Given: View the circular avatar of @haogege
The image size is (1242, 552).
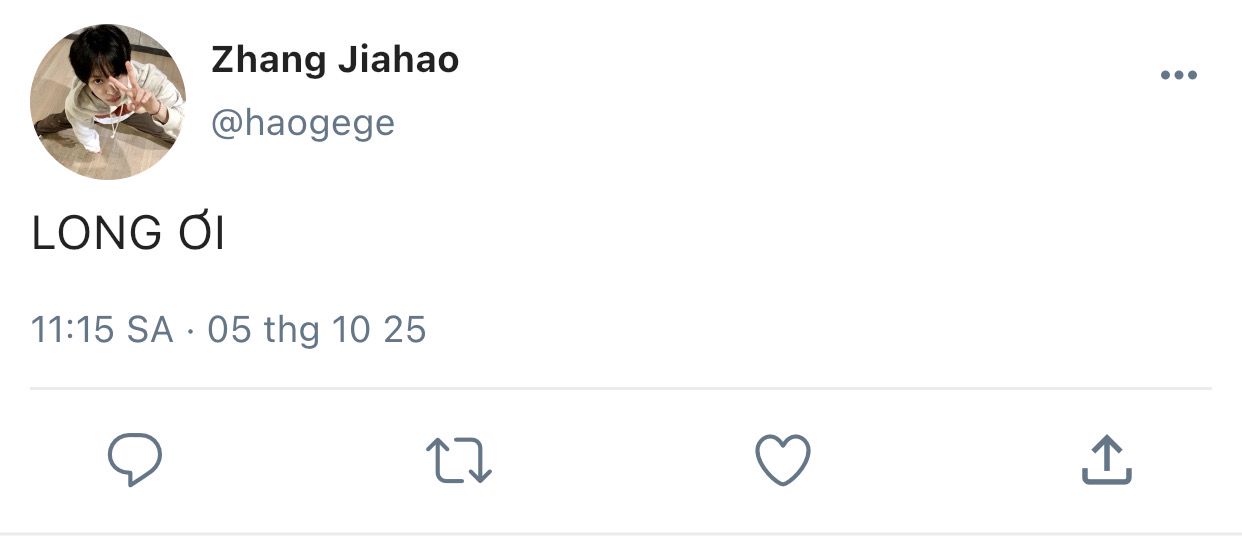Looking at the screenshot, I should point(108,102).
